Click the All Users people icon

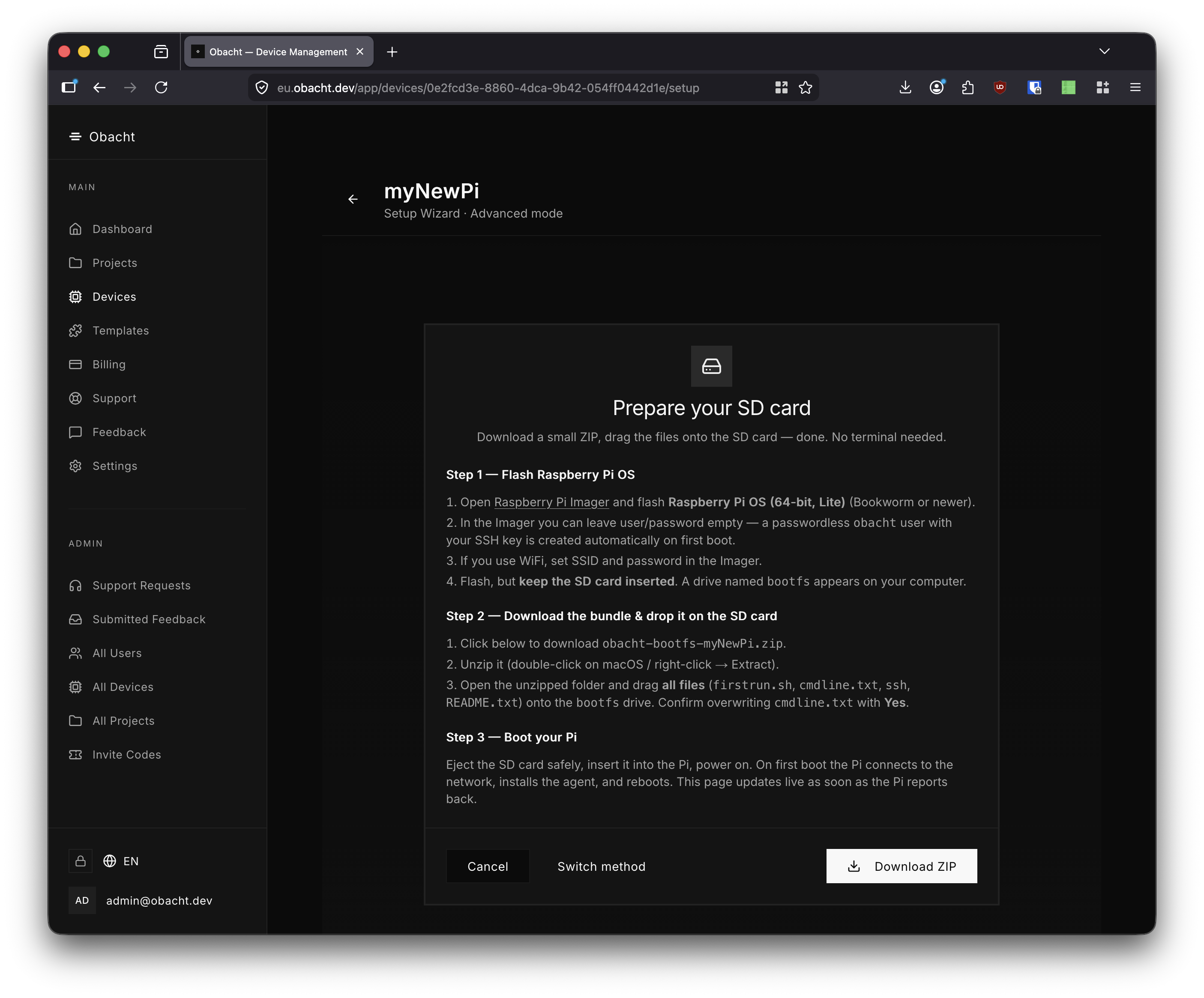(75, 653)
